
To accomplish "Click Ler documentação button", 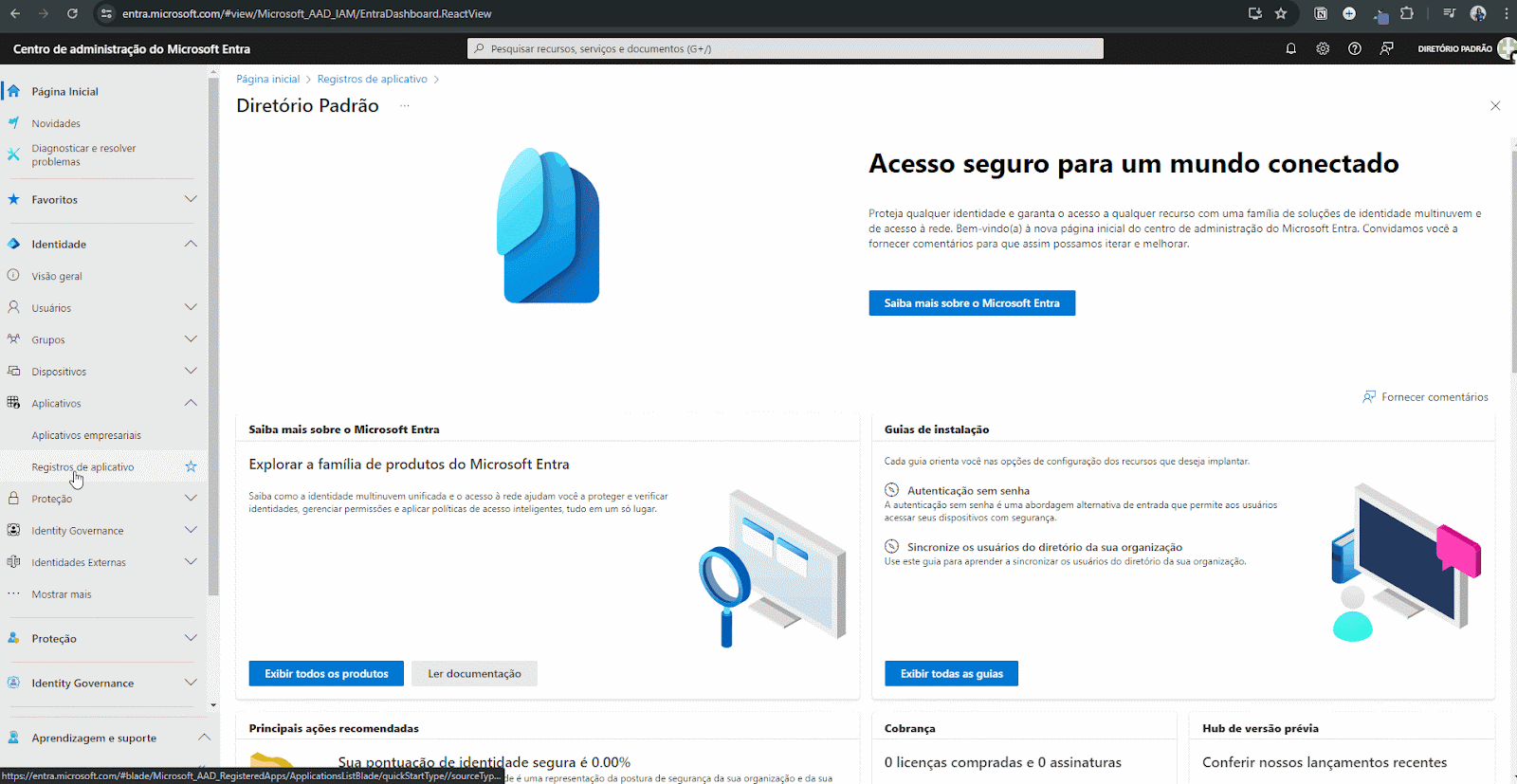I will [474, 673].
